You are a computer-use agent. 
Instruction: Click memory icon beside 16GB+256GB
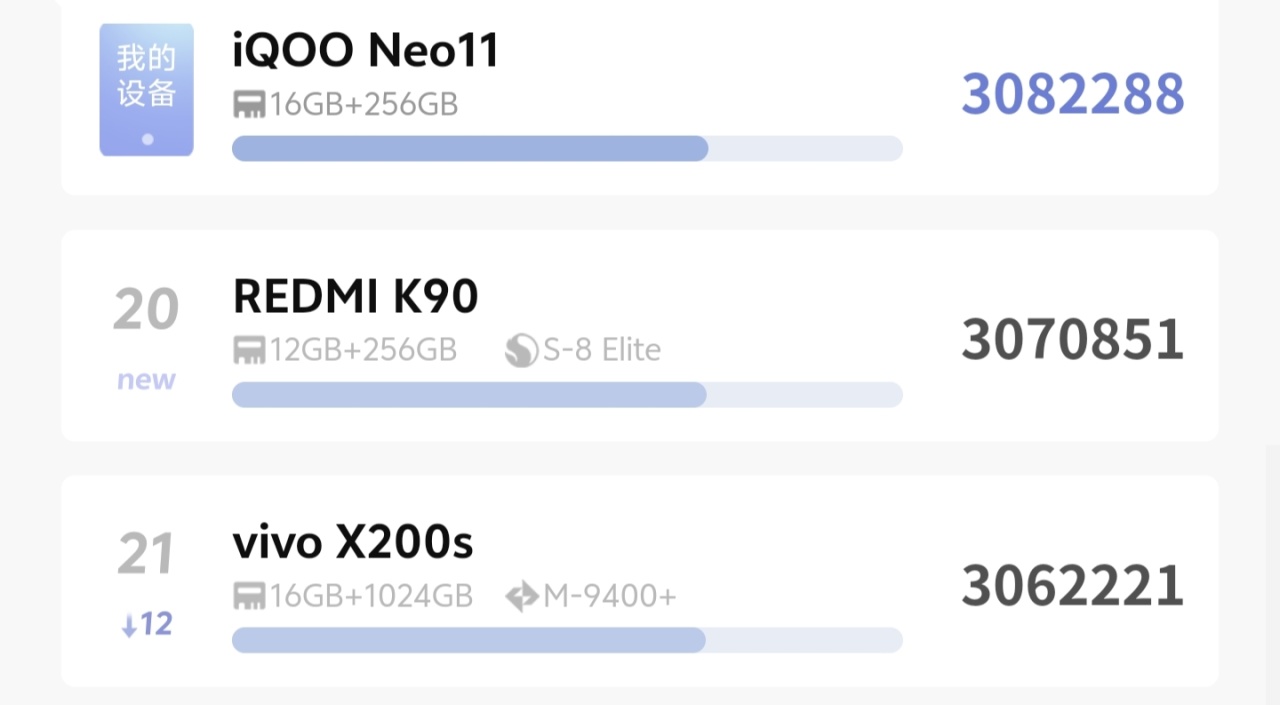click(249, 105)
